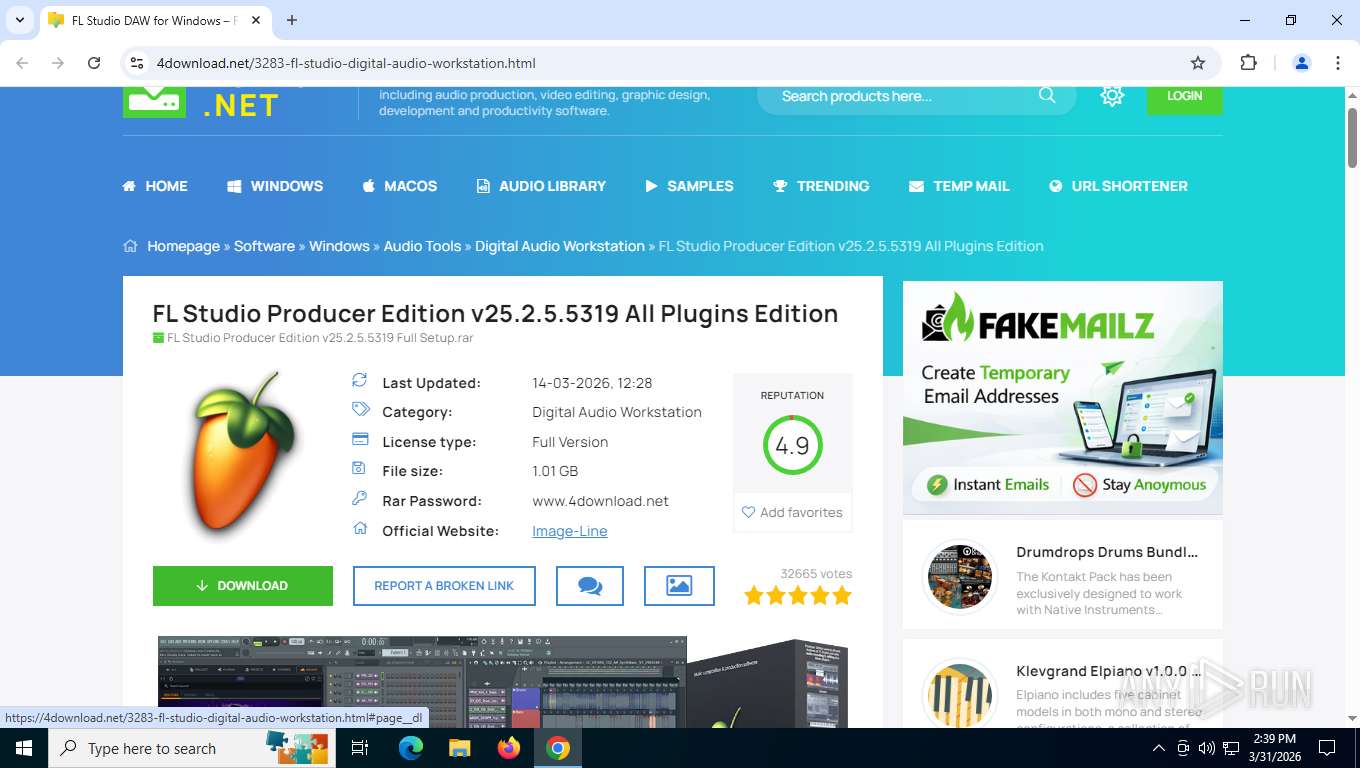Open volume control in system tray

tap(1207, 748)
